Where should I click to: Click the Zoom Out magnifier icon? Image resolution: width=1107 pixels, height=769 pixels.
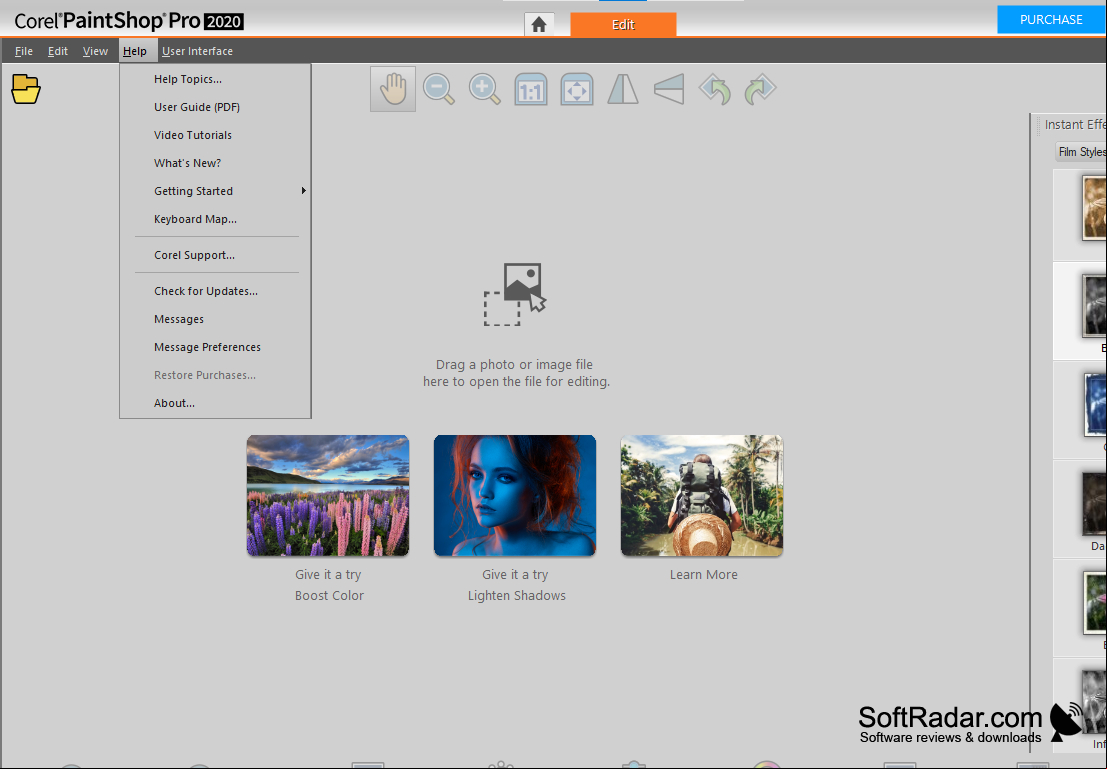pyautogui.click(x=438, y=90)
